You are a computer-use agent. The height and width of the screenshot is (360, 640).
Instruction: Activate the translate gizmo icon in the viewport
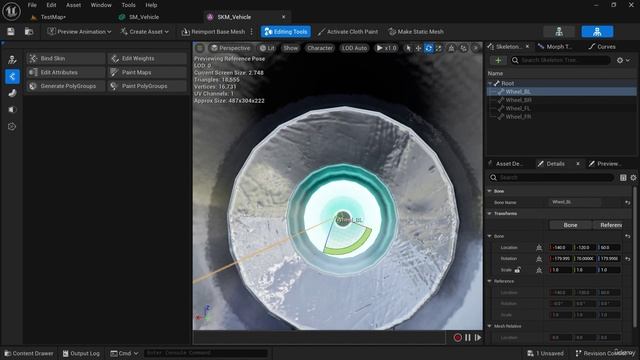418,48
